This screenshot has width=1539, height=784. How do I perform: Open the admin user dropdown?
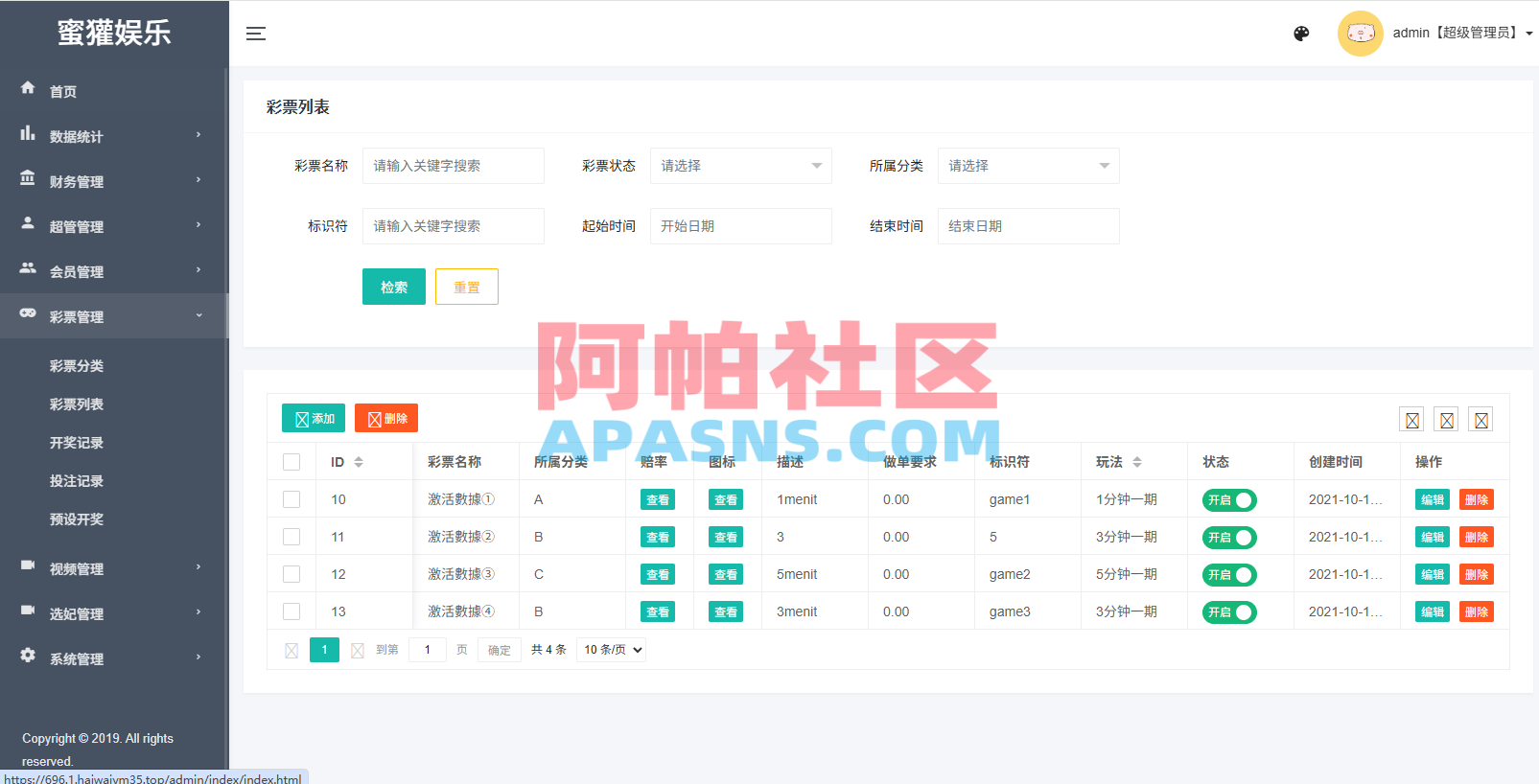pos(1462,33)
